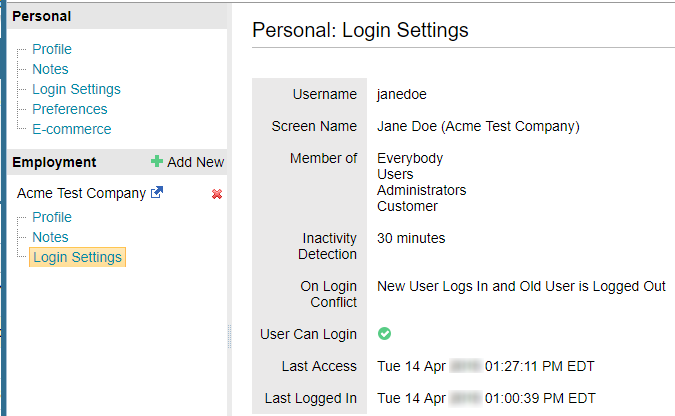The width and height of the screenshot is (675, 416).
Task: Open Notes under Acme Test Company
Action: [x=50, y=237]
